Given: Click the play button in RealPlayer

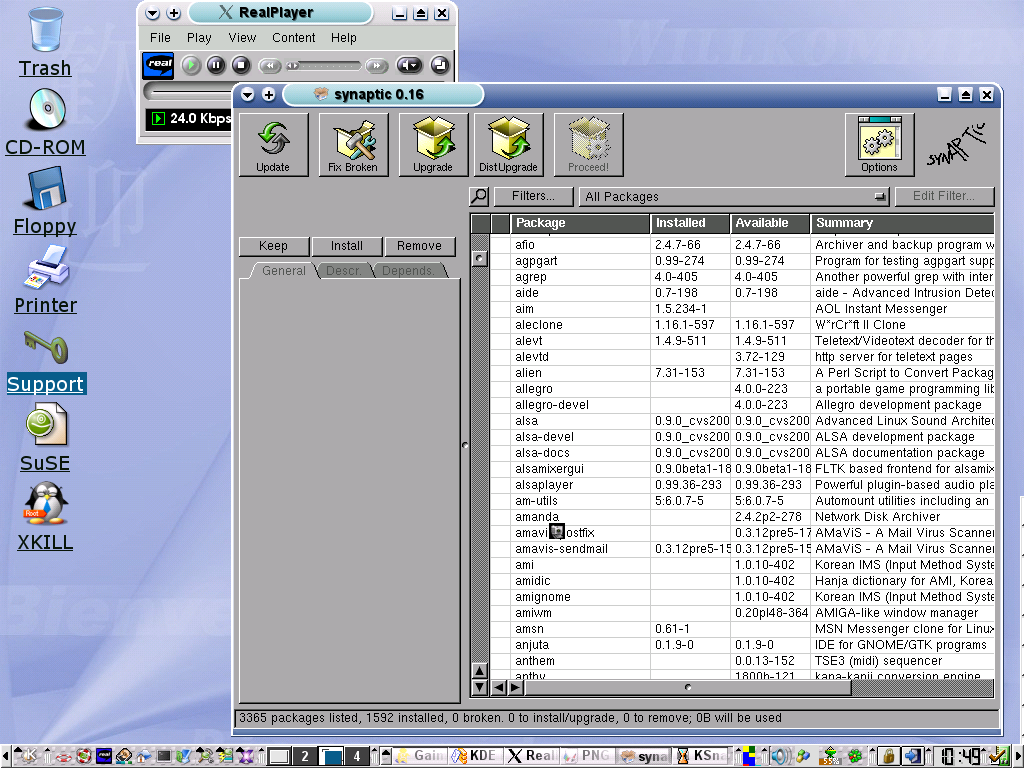Looking at the screenshot, I should (x=191, y=65).
